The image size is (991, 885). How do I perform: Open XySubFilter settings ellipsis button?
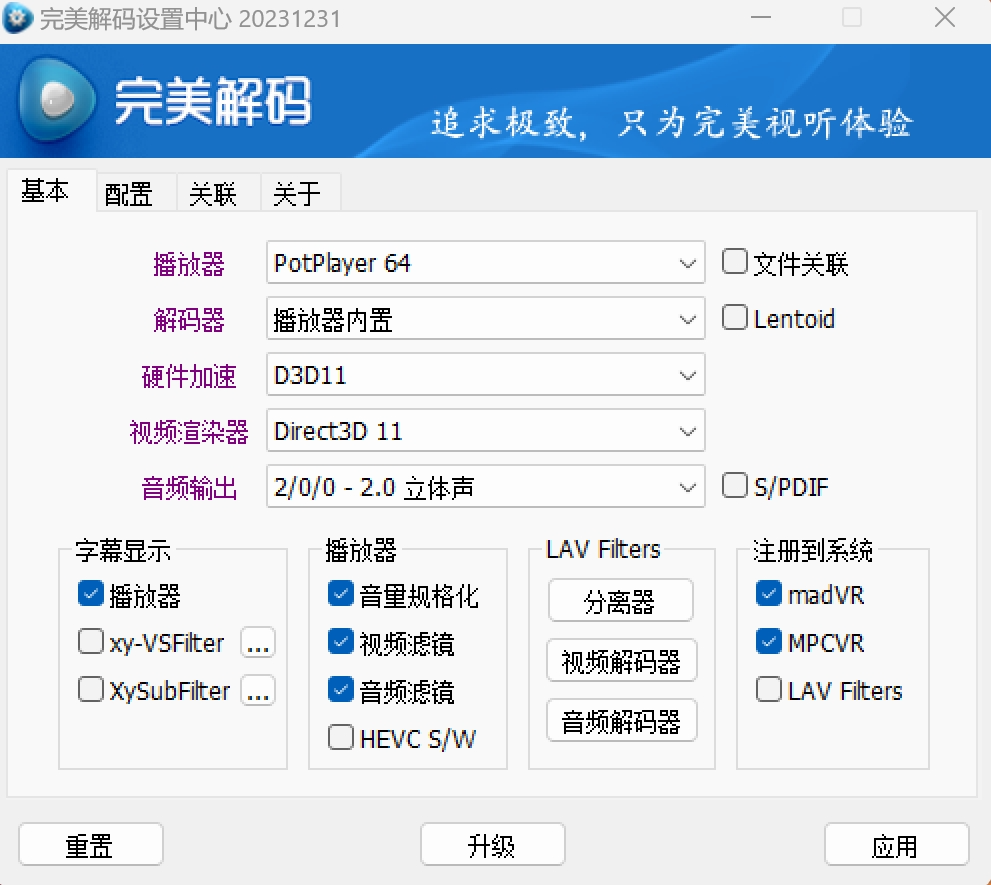pos(258,690)
